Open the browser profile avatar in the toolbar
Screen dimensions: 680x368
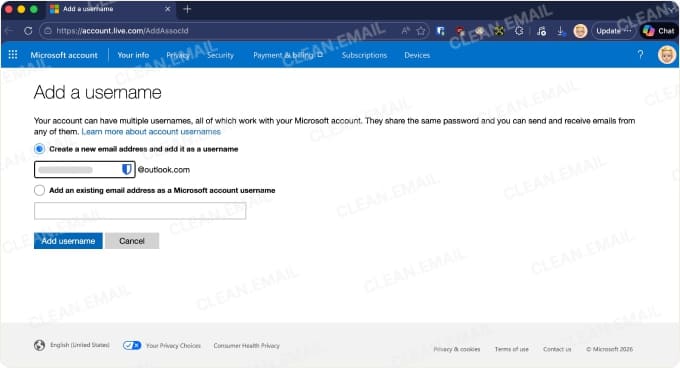(580, 31)
